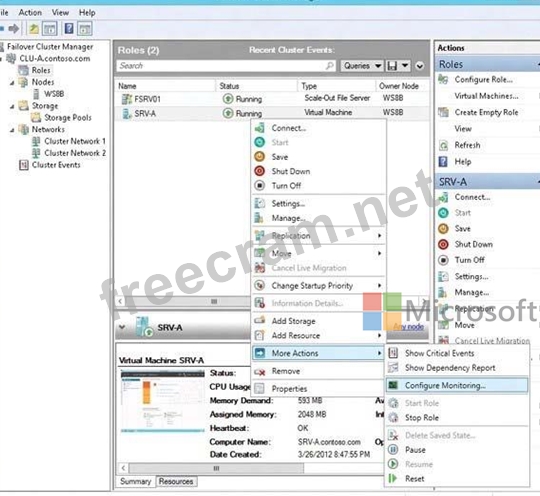Click Virtual Machines... in Actions pane
Viewport: 540px width, 496px height.
486,96
